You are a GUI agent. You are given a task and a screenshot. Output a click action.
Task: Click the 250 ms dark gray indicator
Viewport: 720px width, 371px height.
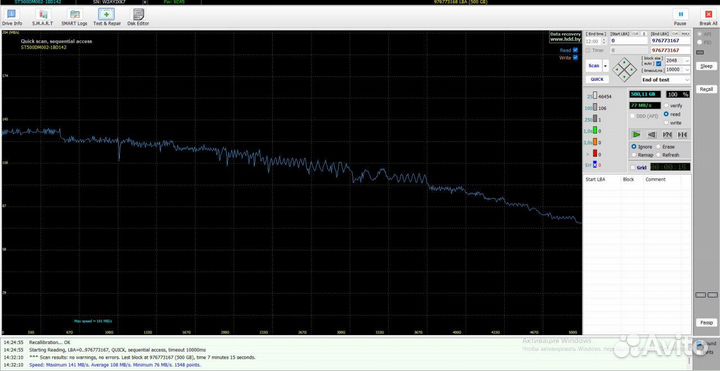595,119
